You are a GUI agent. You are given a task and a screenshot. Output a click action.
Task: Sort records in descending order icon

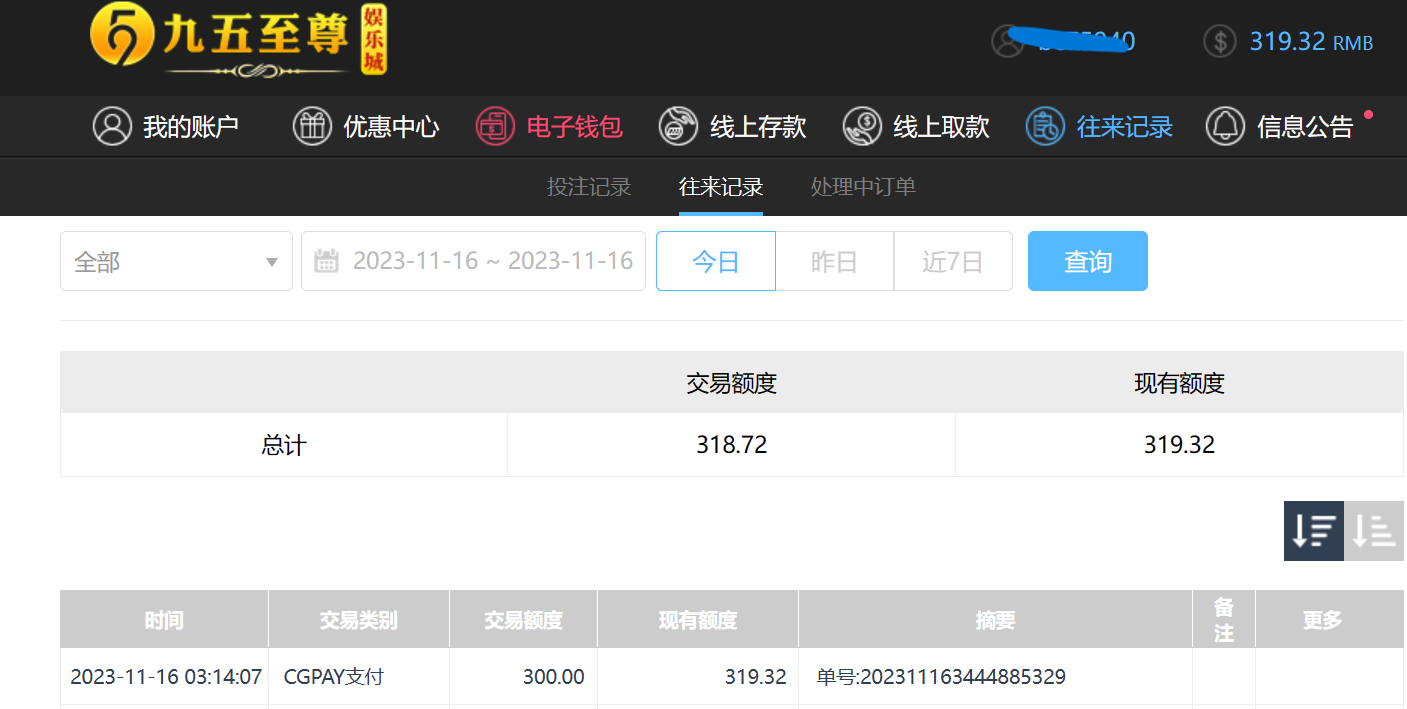[x=1314, y=531]
